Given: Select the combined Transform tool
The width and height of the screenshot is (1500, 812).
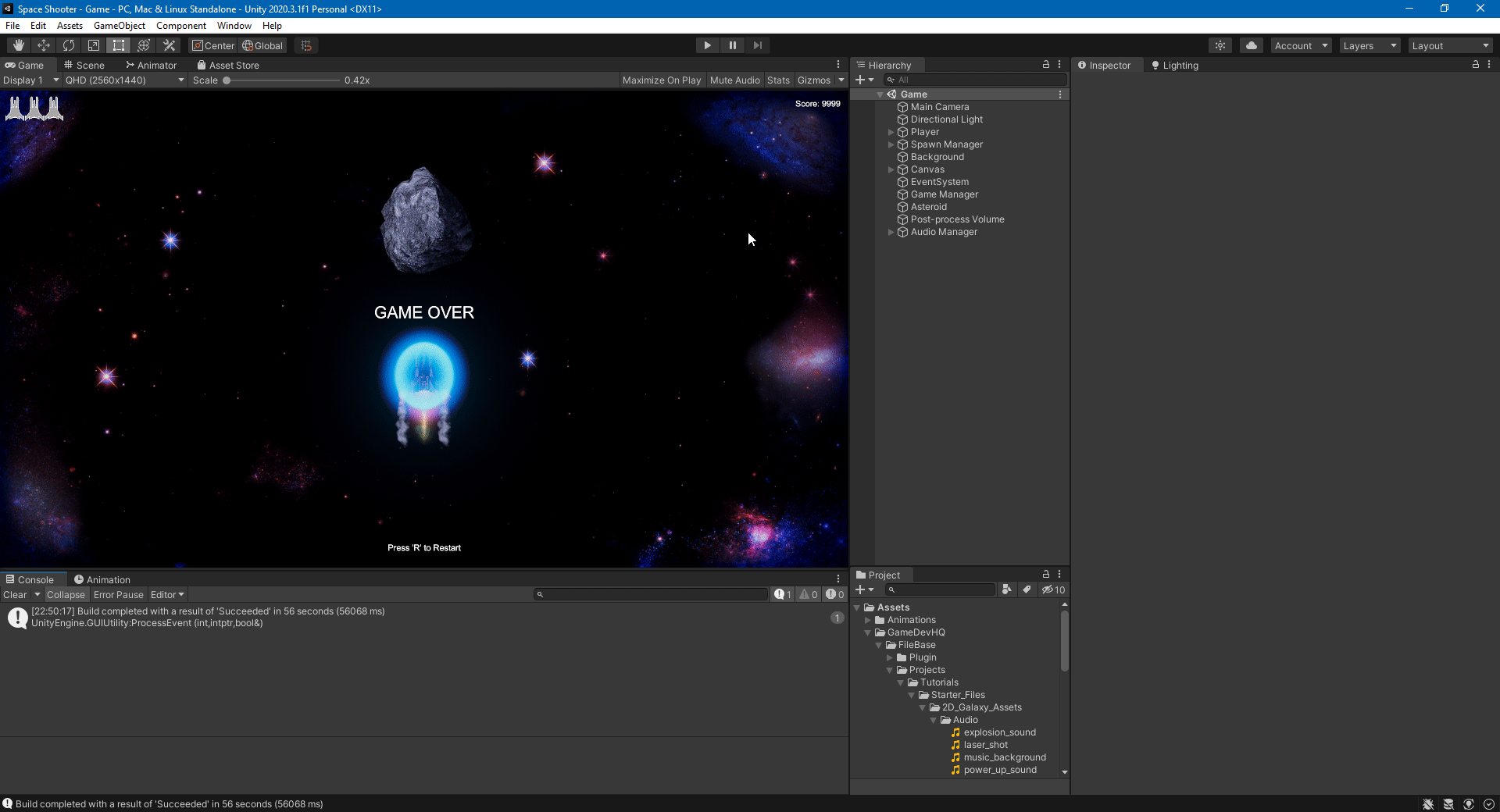Looking at the screenshot, I should tap(144, 45).
